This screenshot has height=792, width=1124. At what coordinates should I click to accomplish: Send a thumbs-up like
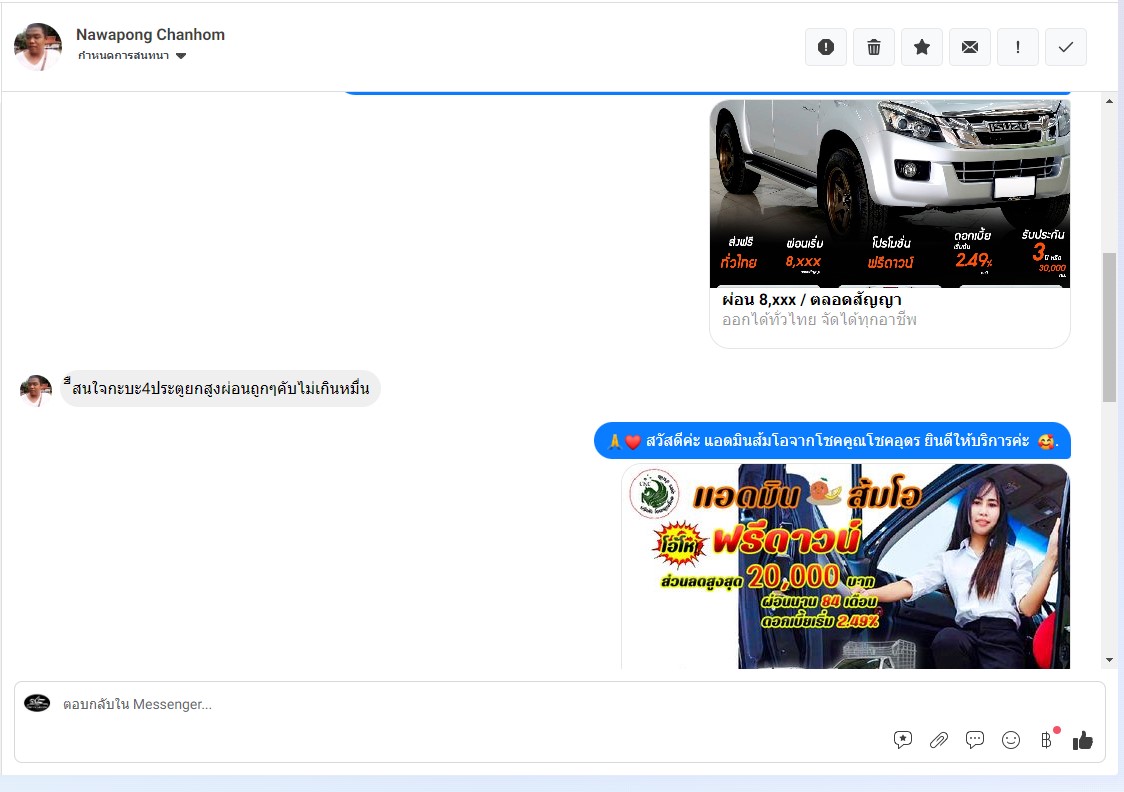pos(1083,740)
